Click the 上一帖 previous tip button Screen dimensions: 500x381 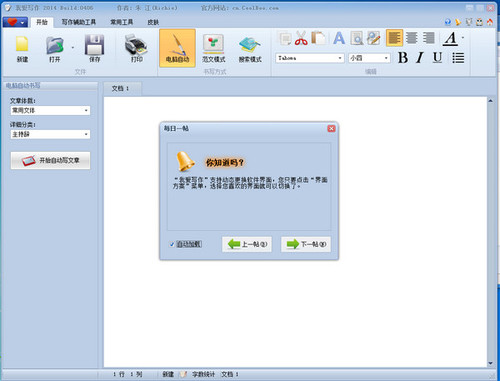point(247,244)
